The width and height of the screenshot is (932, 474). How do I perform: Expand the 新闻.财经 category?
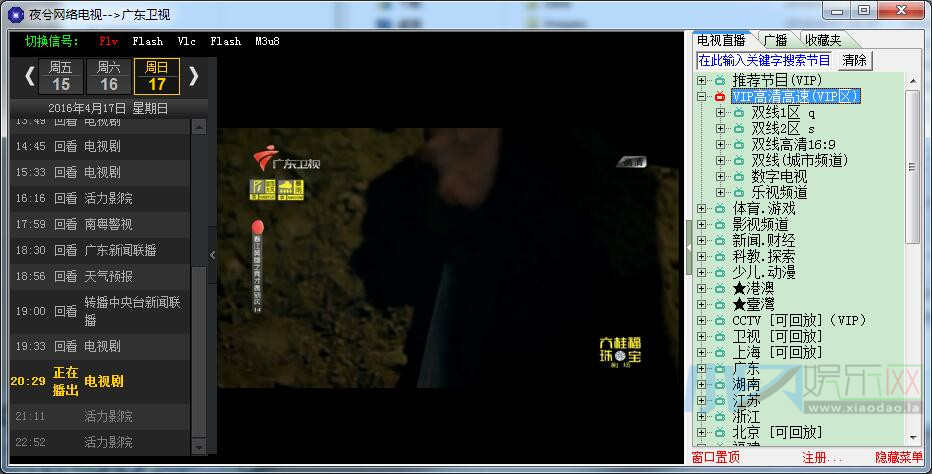click(x=702, y=241)
